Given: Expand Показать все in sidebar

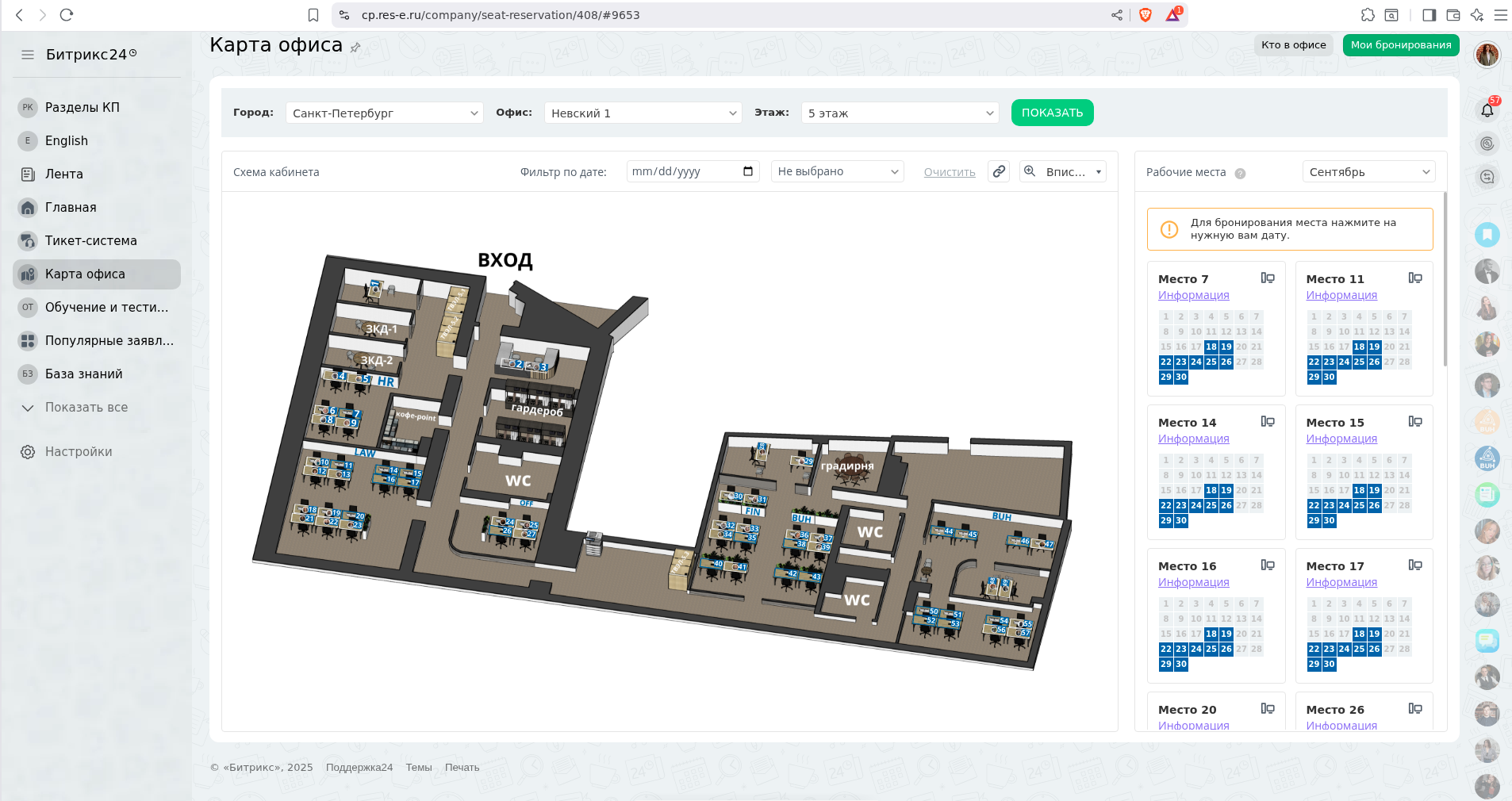Looking at the screenshot, I should click(86, 408).
